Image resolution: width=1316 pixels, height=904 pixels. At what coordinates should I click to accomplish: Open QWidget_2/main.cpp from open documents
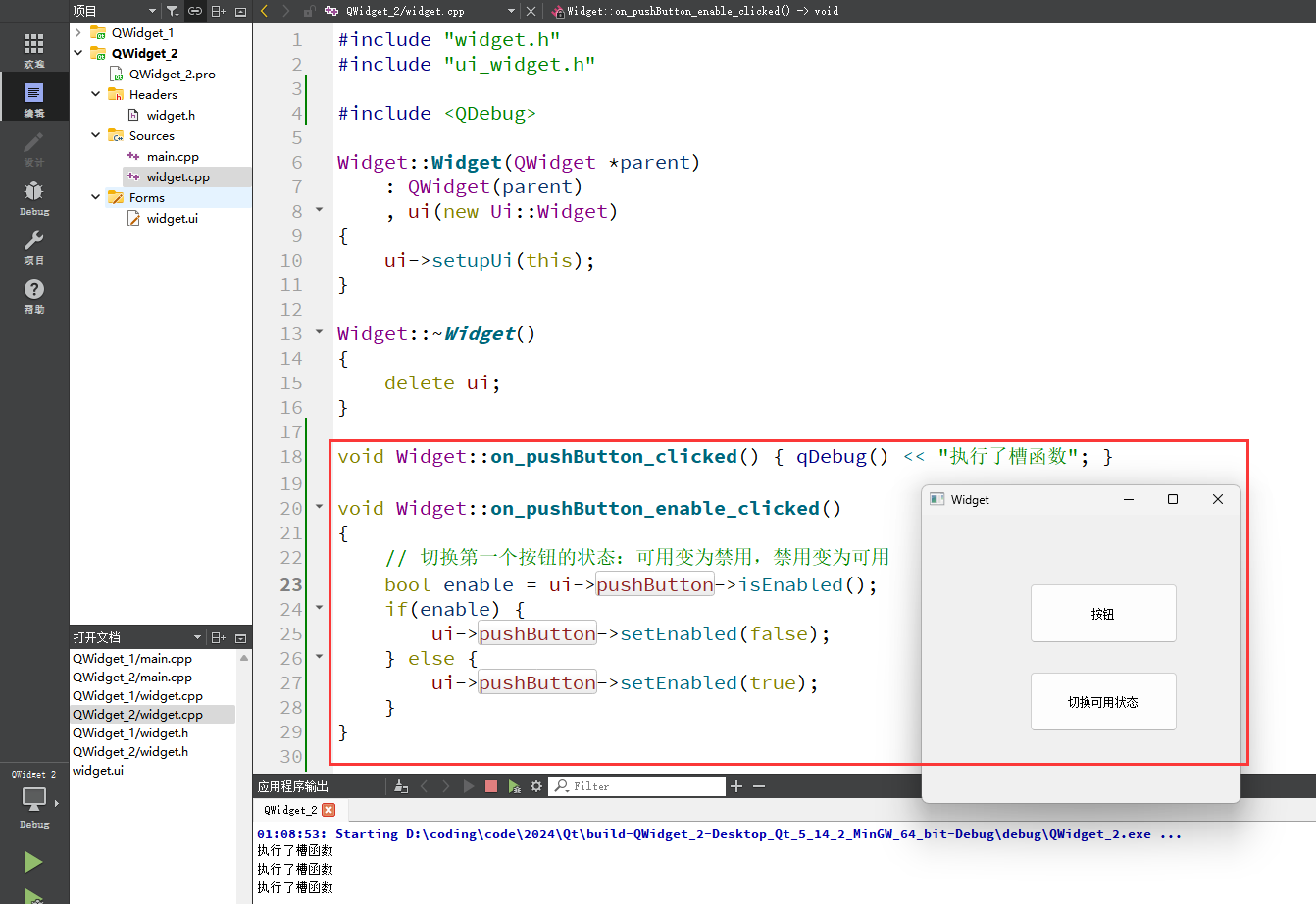click(x=132, y=678)
